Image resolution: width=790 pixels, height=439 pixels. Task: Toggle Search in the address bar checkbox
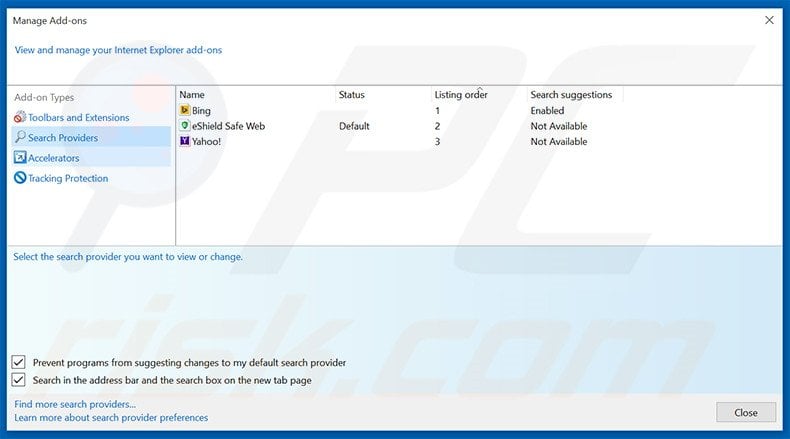click(19, 380)
